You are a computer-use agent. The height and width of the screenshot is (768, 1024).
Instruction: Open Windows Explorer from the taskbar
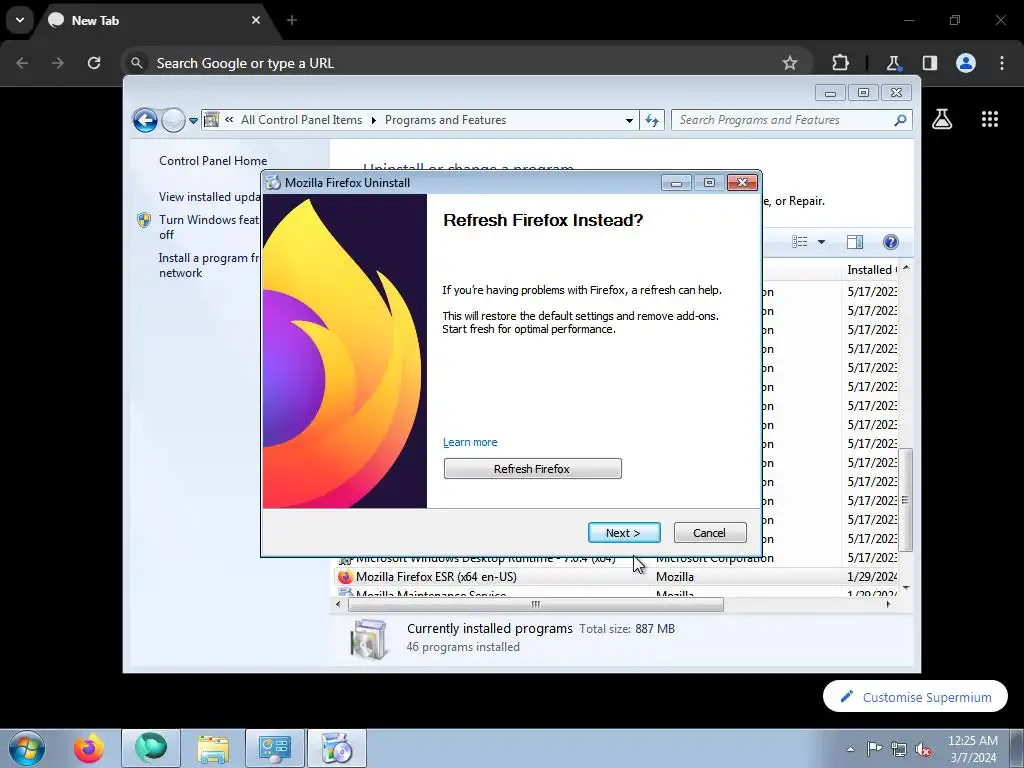(x=213, y=748)
